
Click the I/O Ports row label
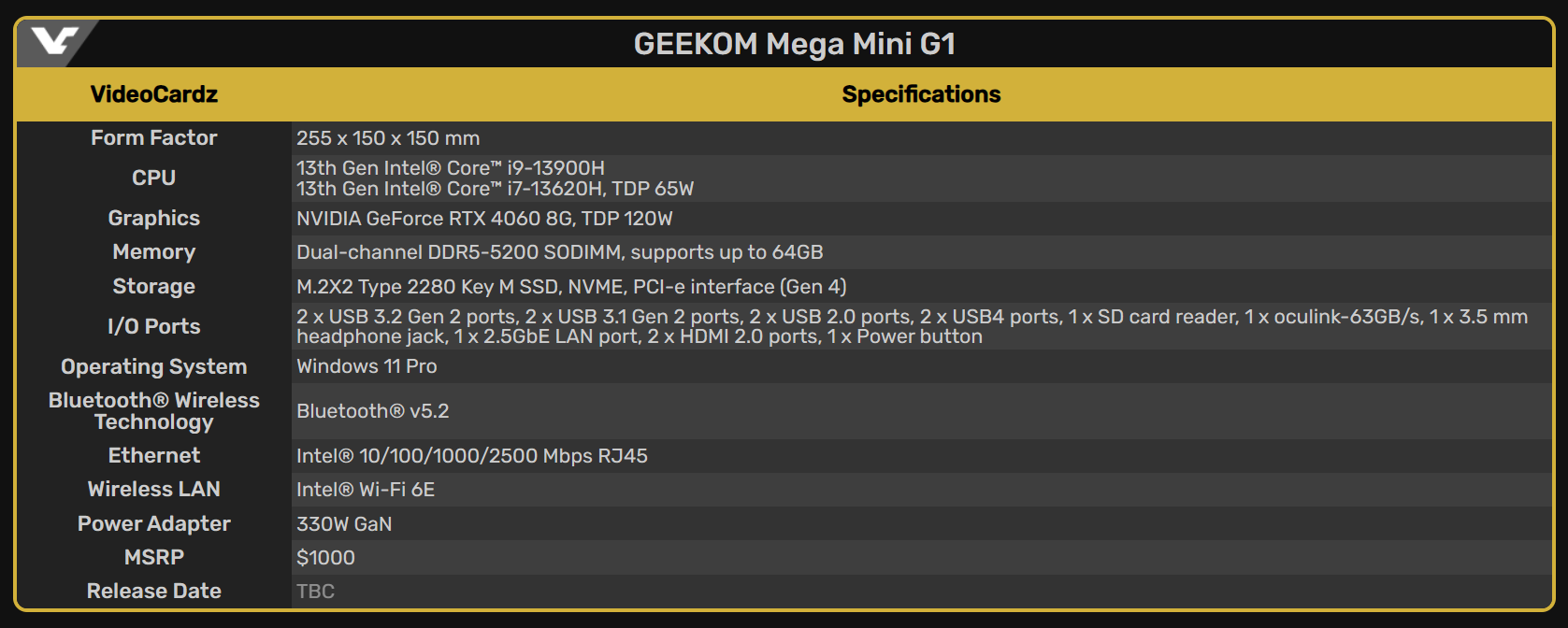click(x=154, y=326)
